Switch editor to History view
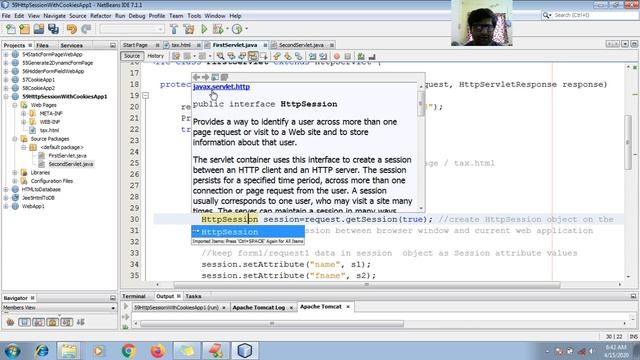This screenshot has height=360, width=640. coord(155,56)
